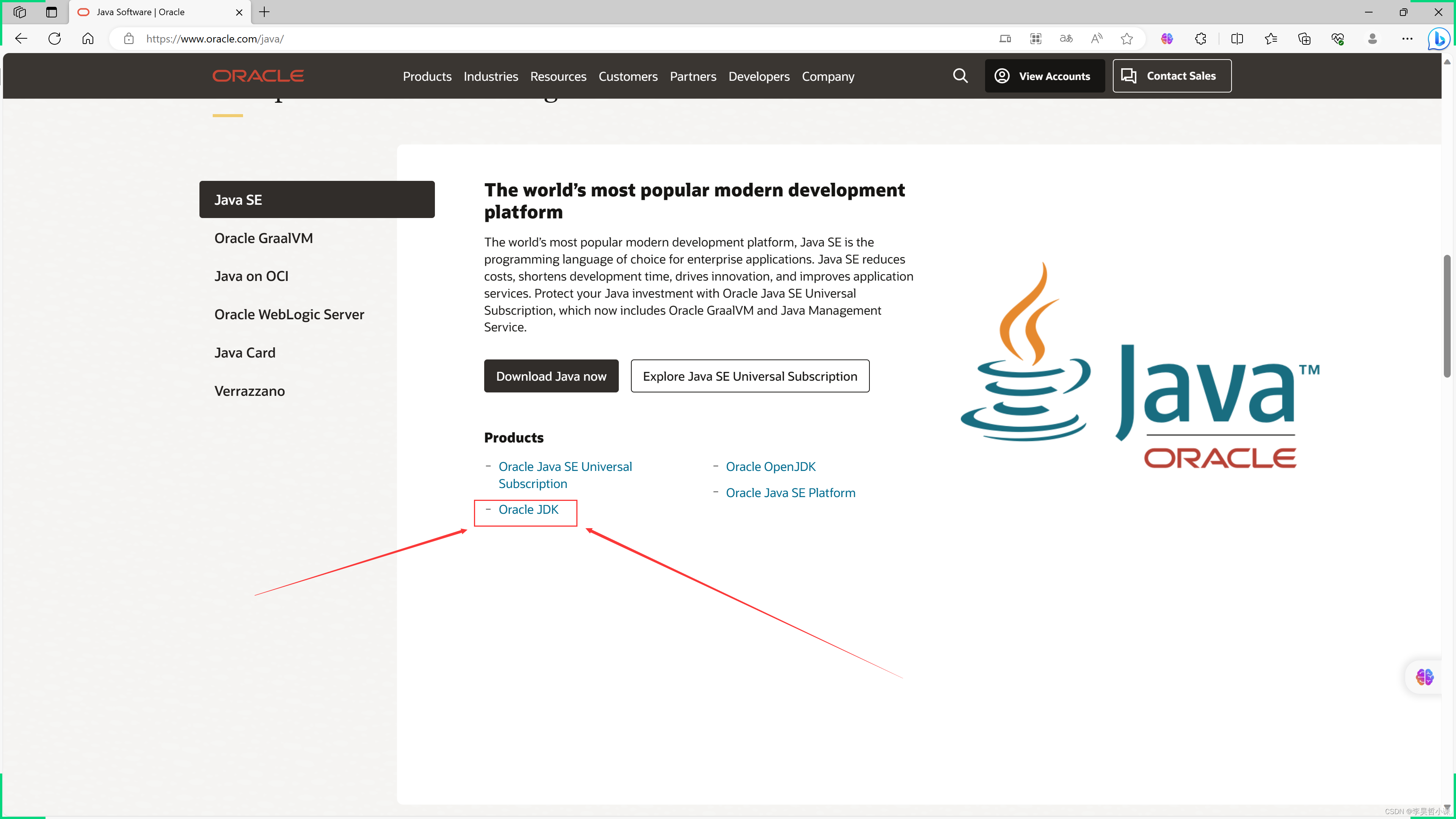Open the Workspaces icon in title bar
This screenshot has height=819, width=1456.
coord(19,12)
